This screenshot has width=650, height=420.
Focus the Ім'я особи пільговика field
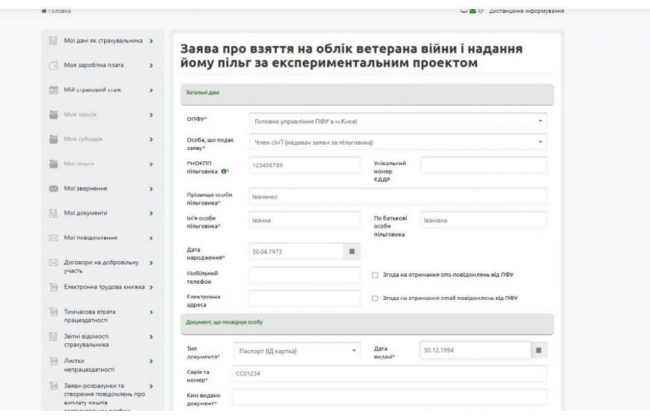(x=305, y=220)
